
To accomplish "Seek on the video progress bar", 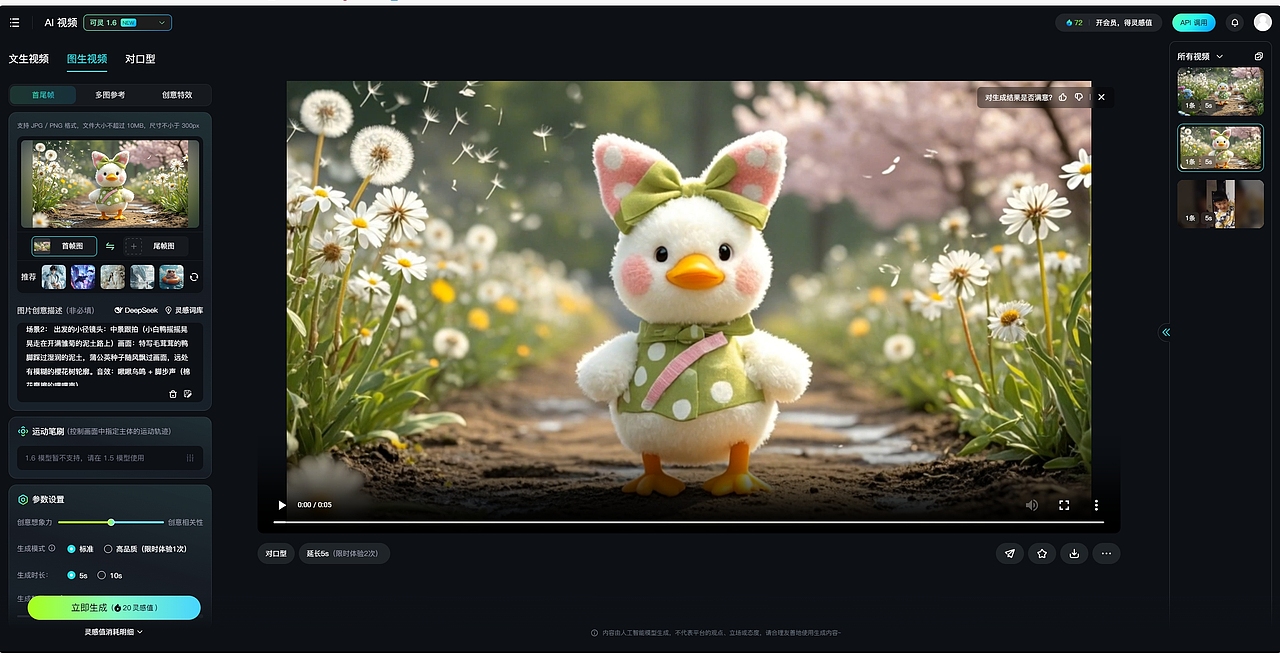I will pos(688,522).
